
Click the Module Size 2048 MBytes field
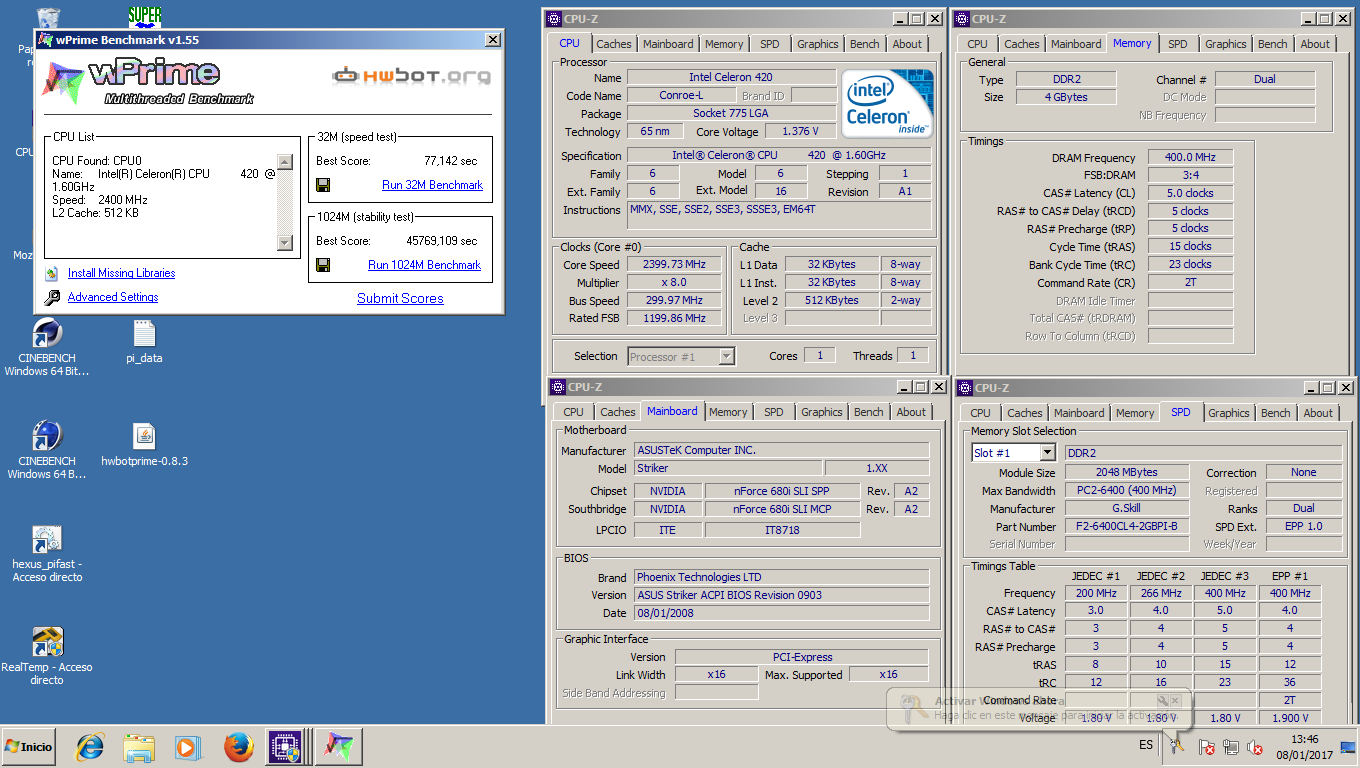pyautogui.click(x=1127, y=473)
